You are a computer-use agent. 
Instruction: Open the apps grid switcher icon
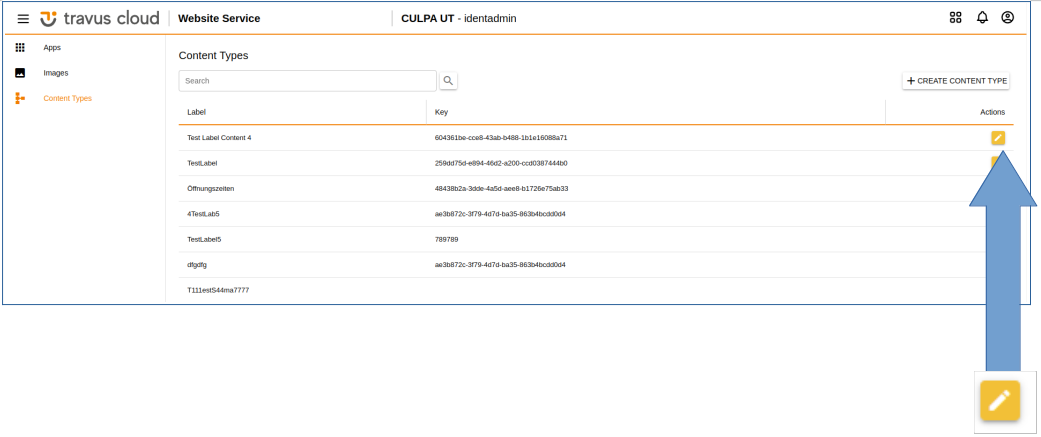point(955,18)
